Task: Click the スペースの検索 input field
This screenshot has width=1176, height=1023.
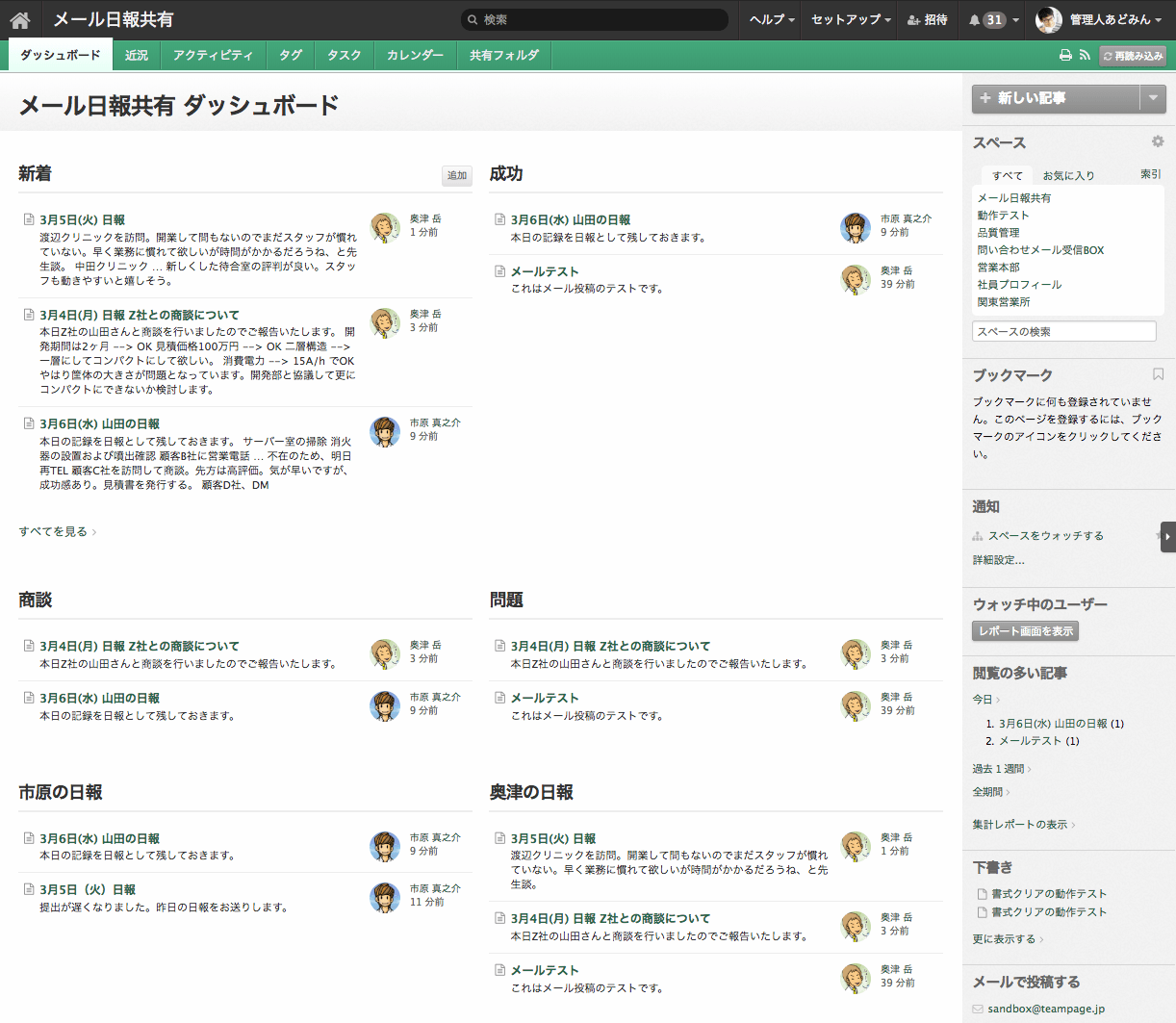Action: [x=1063, y=332]
